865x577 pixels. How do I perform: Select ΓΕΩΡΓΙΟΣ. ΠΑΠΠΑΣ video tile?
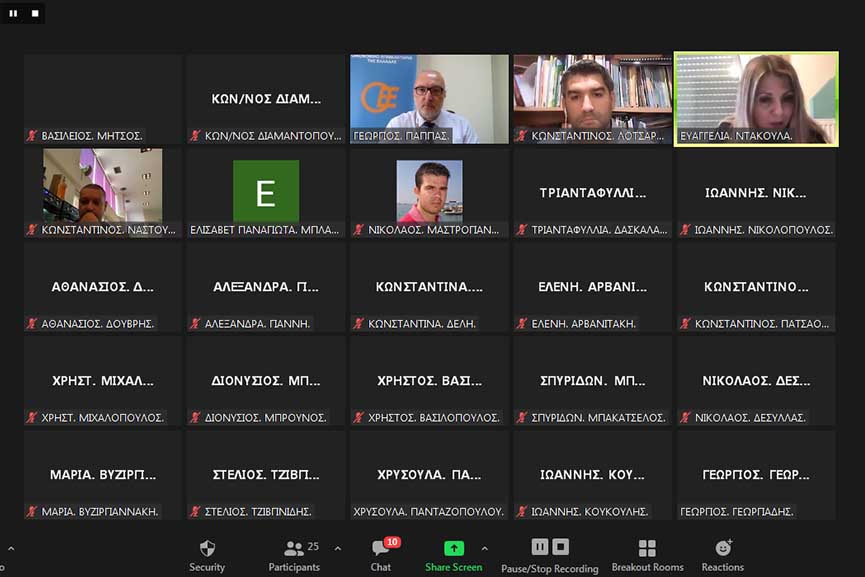pyautogui.click(x=429, y=99)
